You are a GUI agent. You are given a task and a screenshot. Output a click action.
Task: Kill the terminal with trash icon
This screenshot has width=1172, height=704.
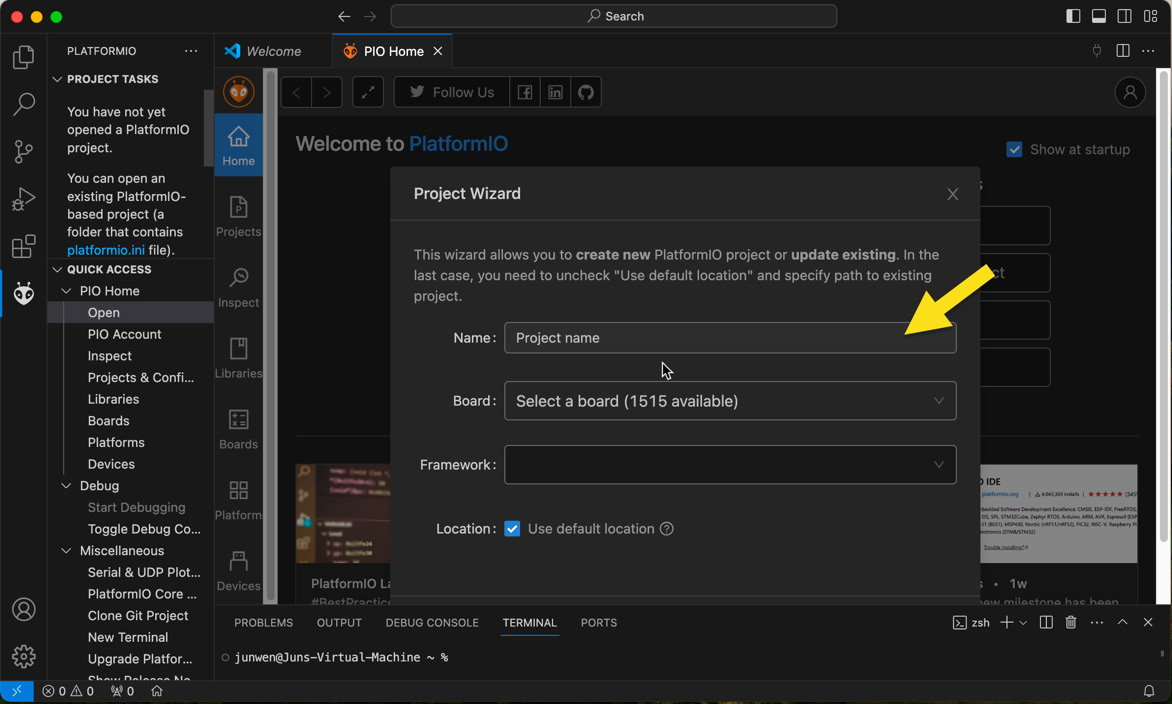point(1071,623)
